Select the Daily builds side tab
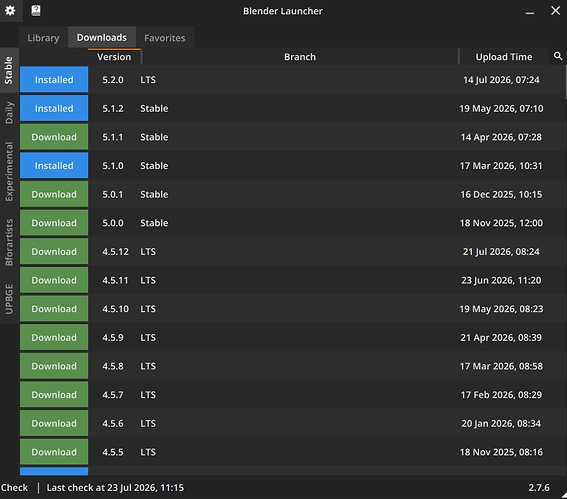 [9, 113]
